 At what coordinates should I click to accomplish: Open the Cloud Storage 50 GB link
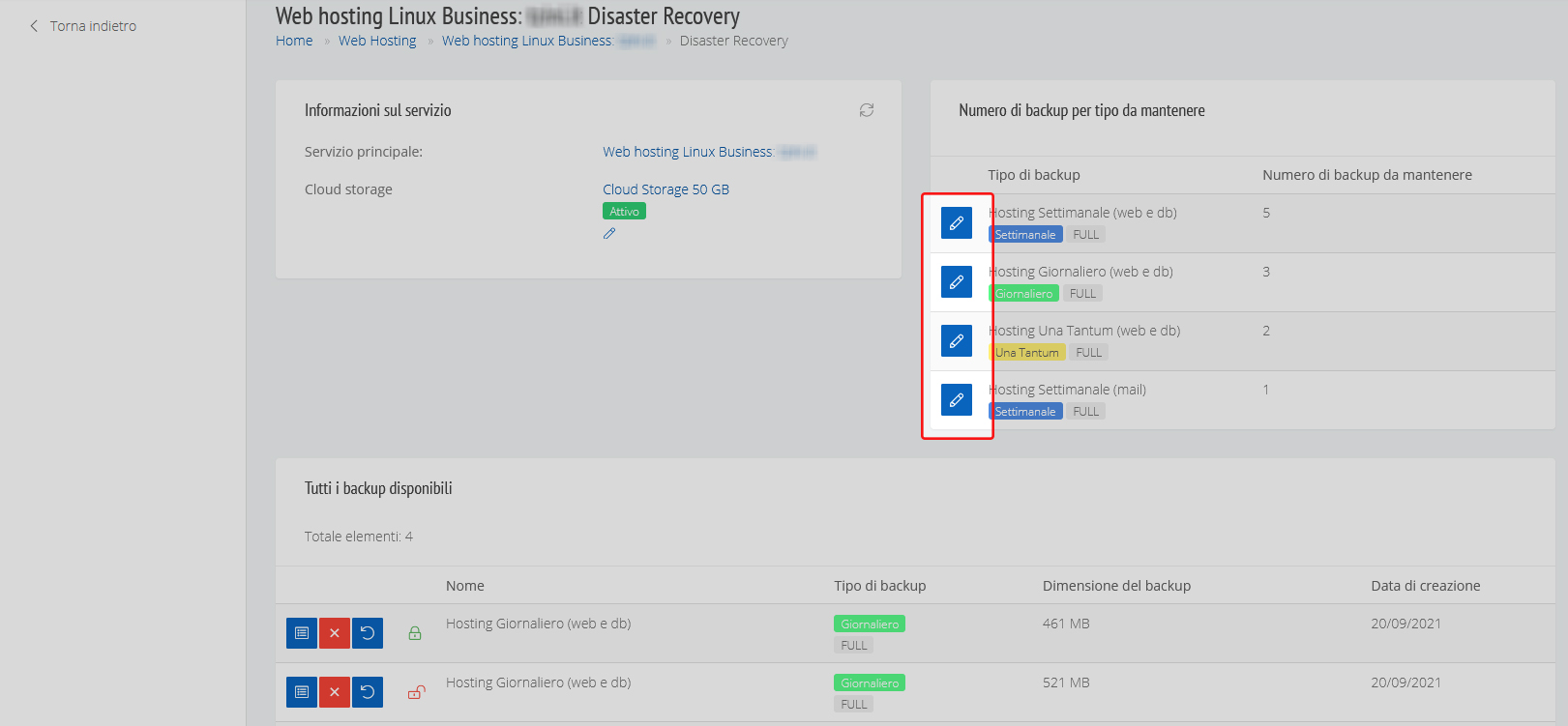[666, 189]
